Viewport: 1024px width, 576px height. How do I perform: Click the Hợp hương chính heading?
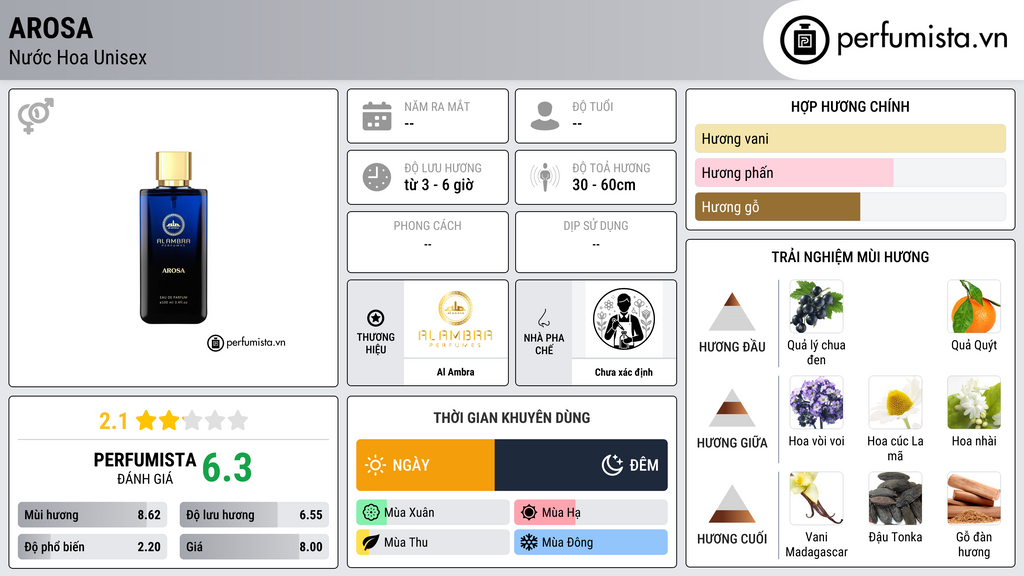coord(850,106)
